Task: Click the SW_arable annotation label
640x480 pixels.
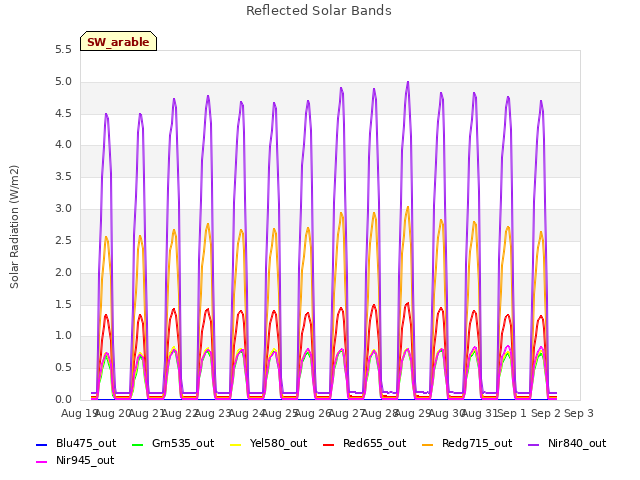Action: coord(118,42)
